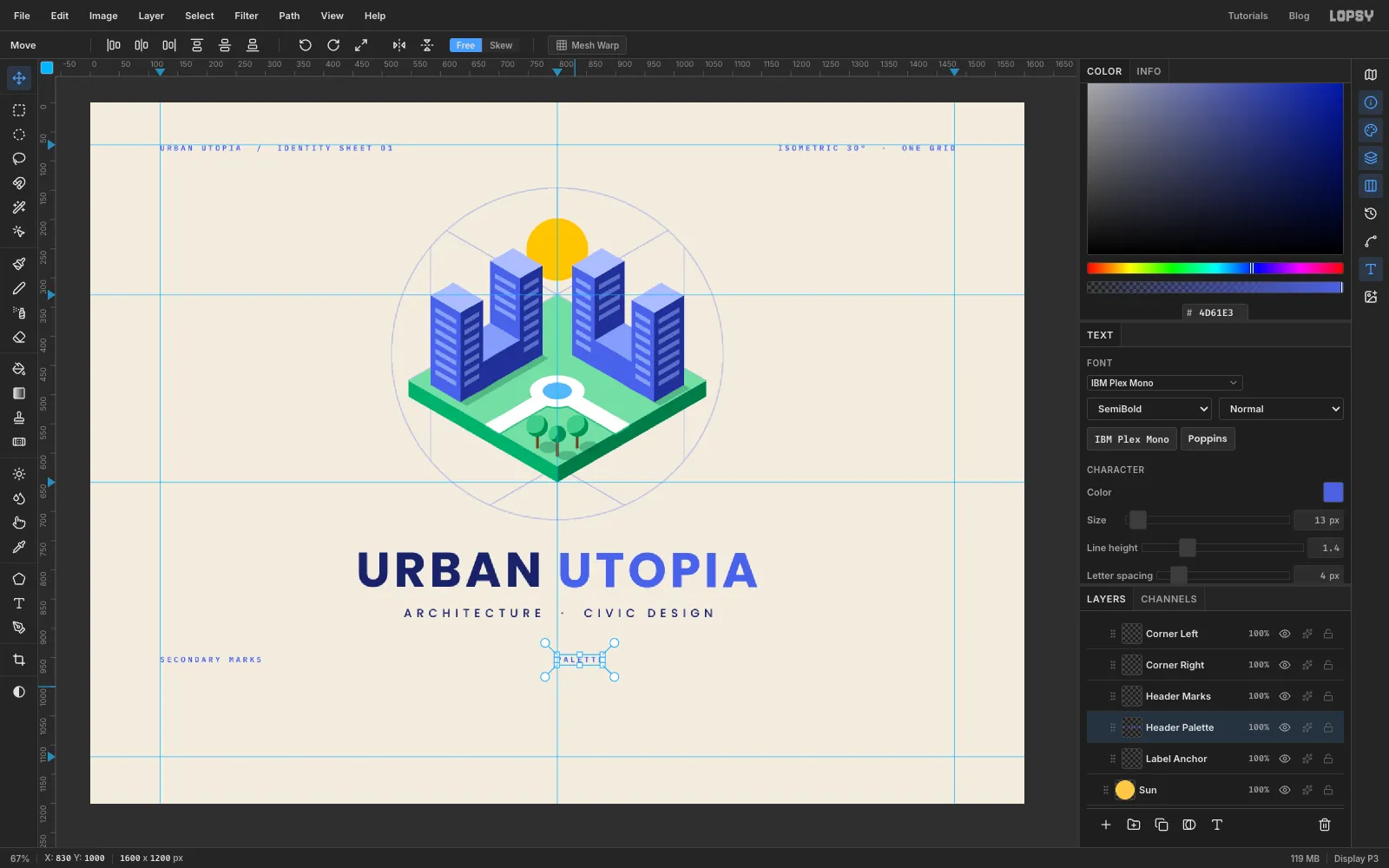The image size is (1389, 868).
Task: Open the history panel from the right sidebar
Action: coord(1371,214)
